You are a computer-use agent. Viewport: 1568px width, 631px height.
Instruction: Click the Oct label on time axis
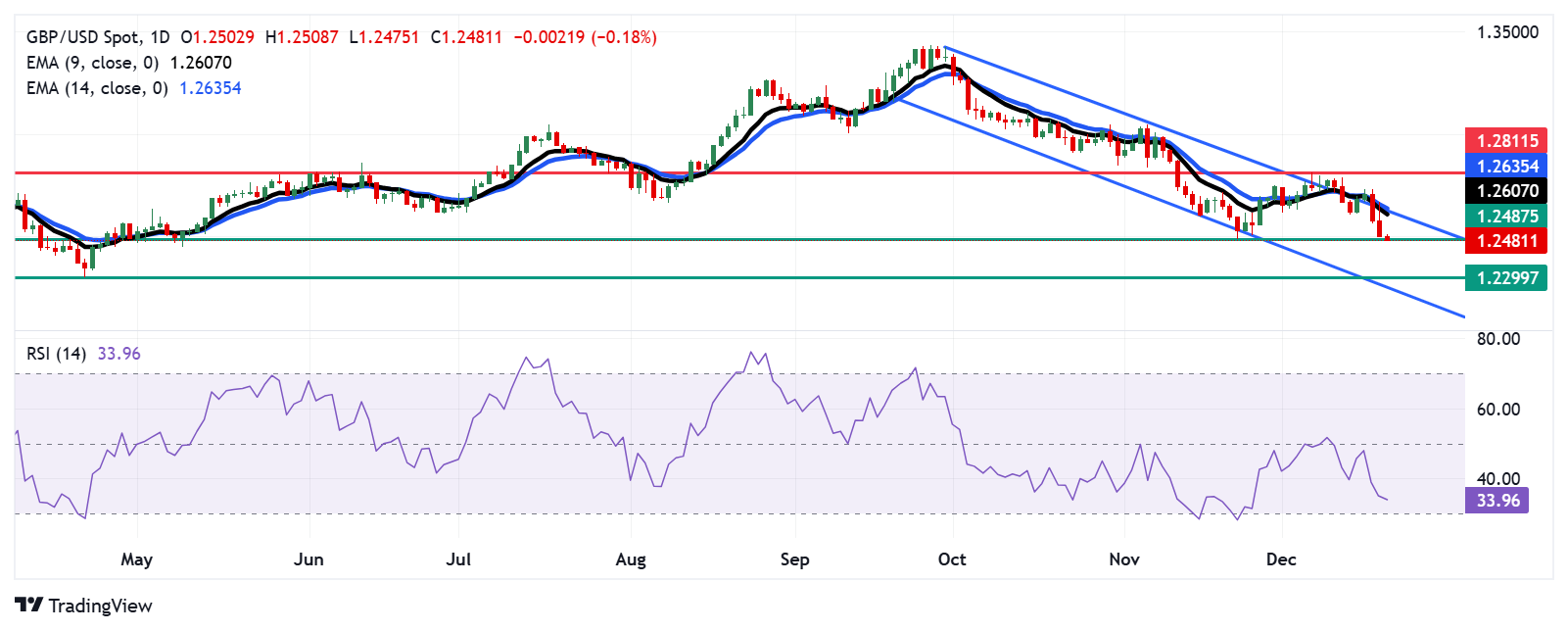(952, 559)
